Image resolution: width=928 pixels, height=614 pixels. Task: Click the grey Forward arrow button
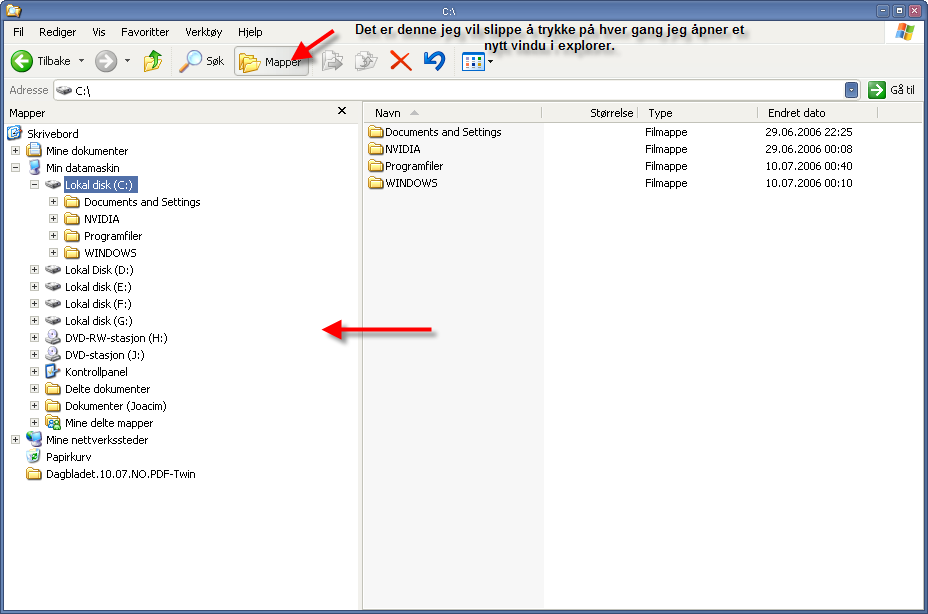point(107,61)
